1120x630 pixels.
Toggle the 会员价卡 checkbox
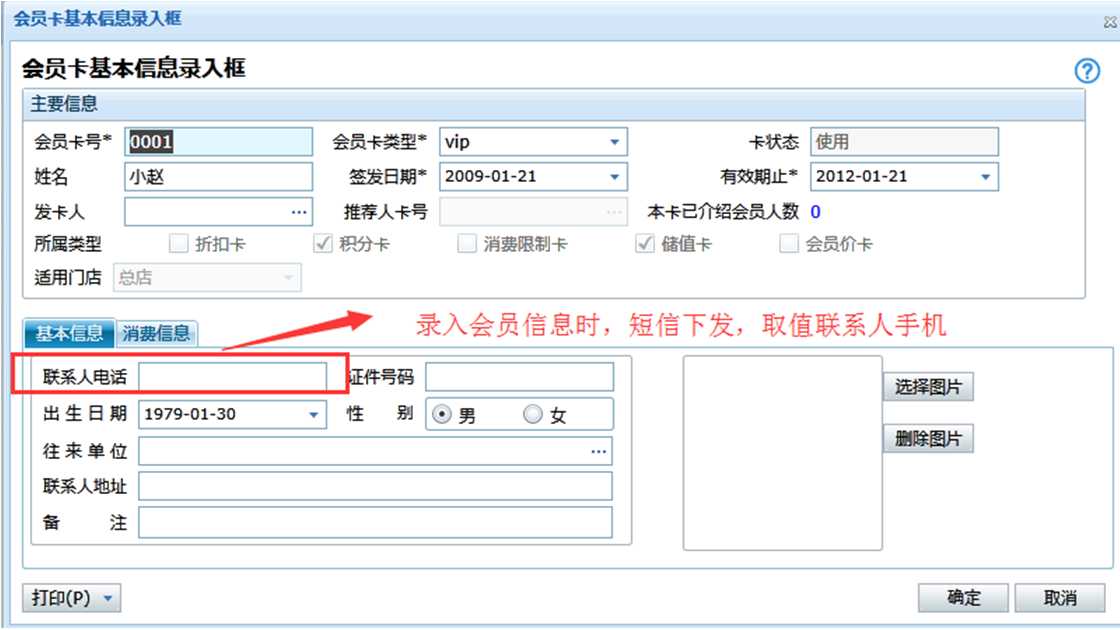(x=789, y=244)
